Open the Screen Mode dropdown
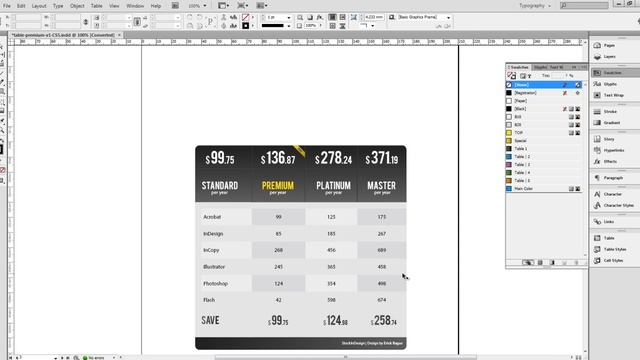The height and width of the screenshot is (360, 640). pos(242,6)
